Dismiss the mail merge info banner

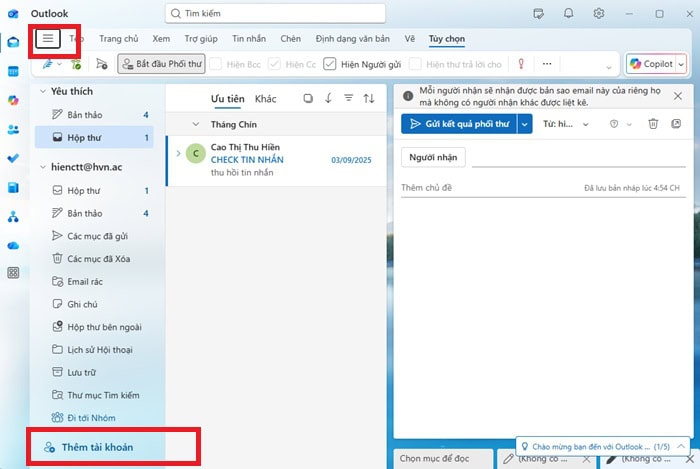(678, 96)
